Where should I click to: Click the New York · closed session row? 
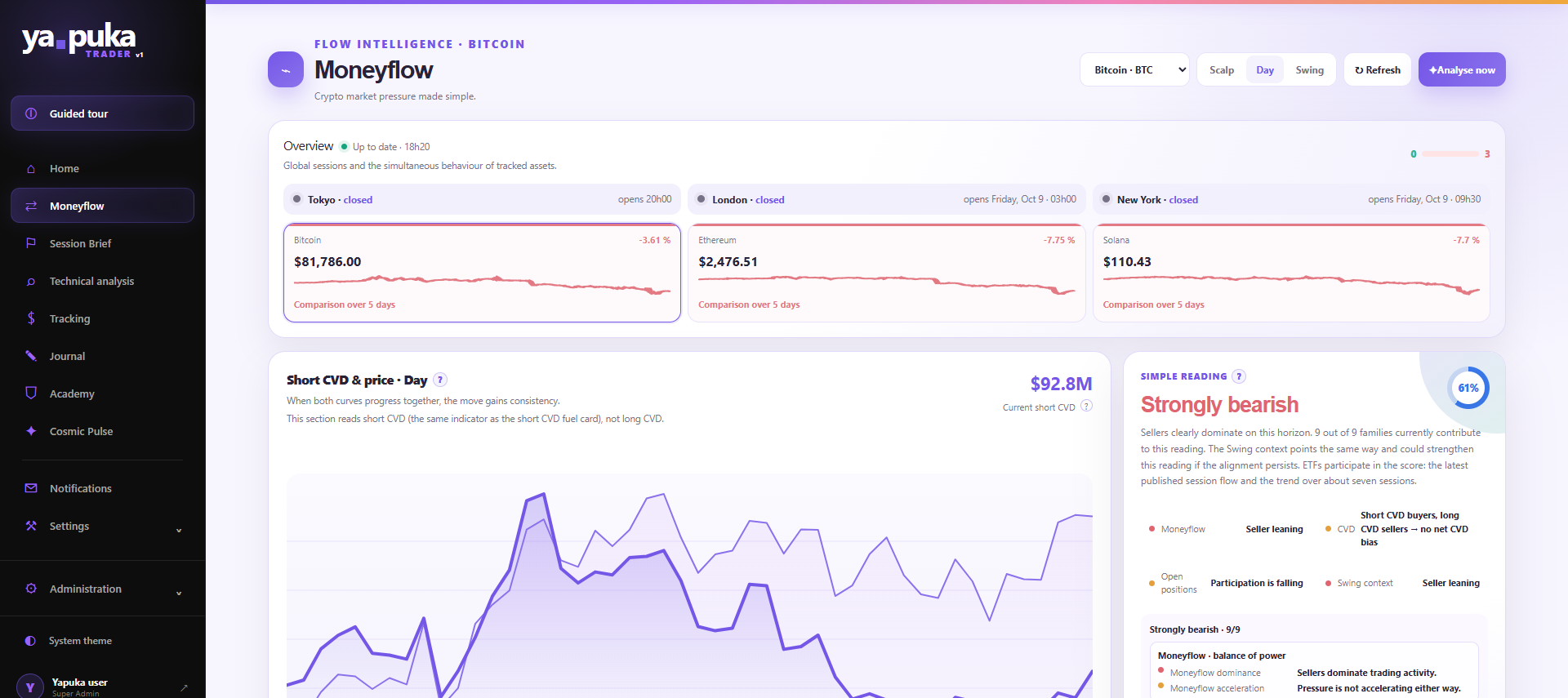point(1291,199)
